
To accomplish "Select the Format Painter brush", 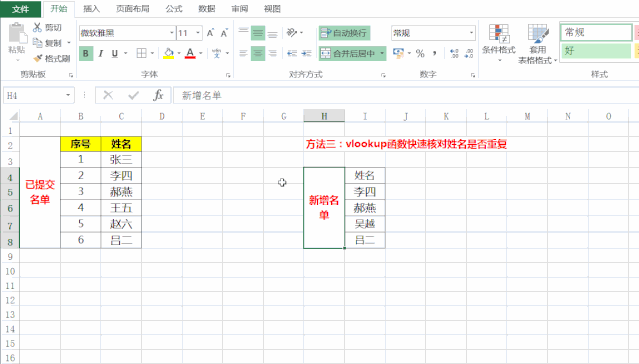I will pyautogui.click(x=37, y=58).
